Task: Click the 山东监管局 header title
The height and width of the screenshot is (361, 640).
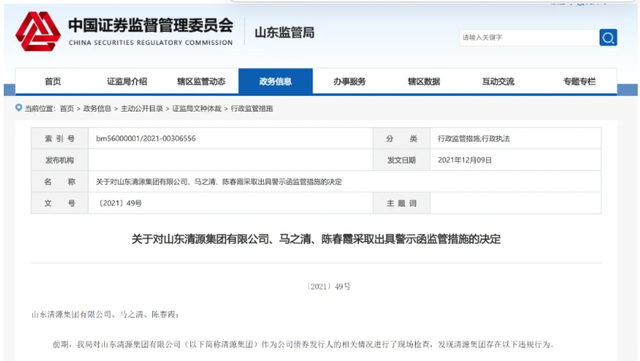Action: click(284, 33)
